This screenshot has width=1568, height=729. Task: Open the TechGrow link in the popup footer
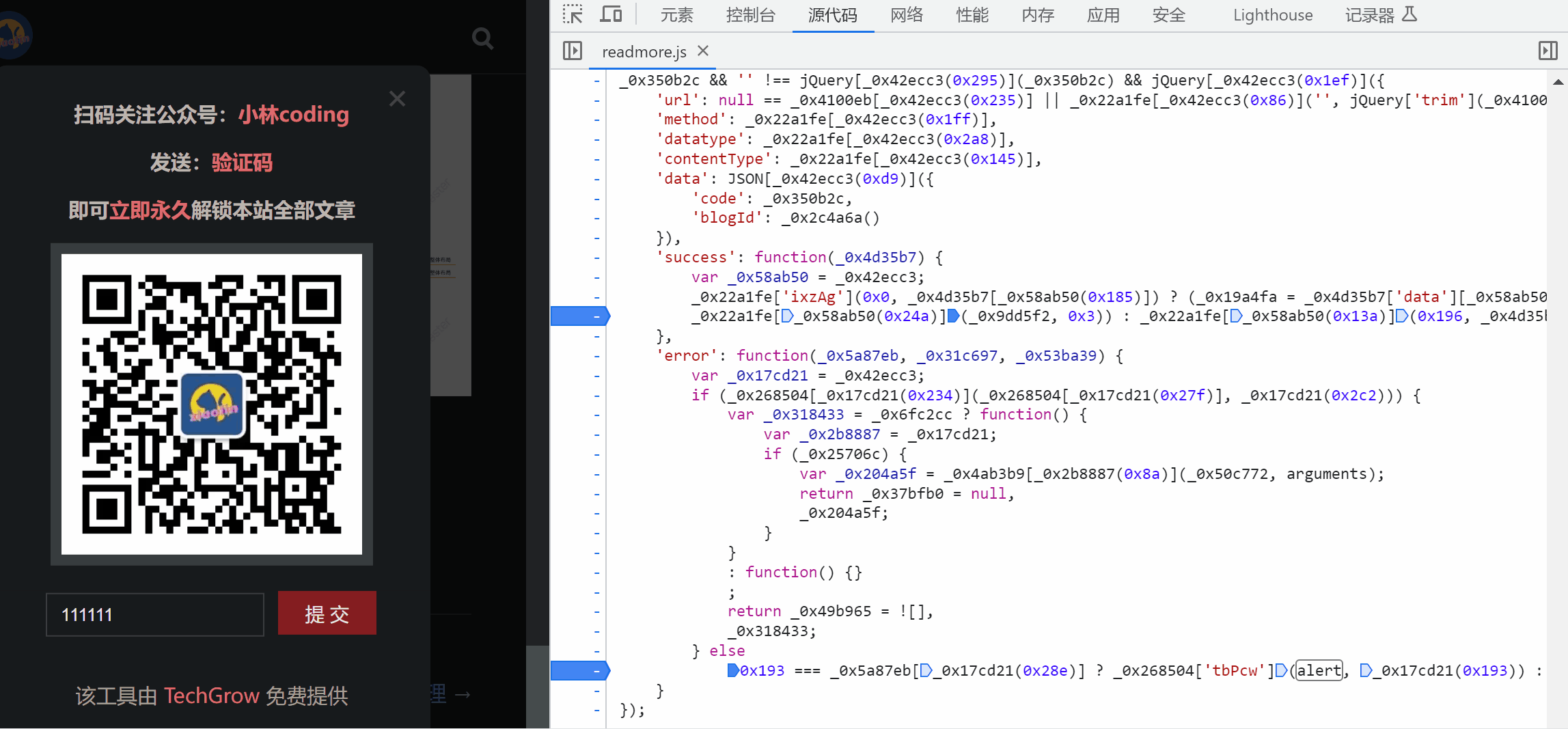pyautogui.click(x=212, y=696)
